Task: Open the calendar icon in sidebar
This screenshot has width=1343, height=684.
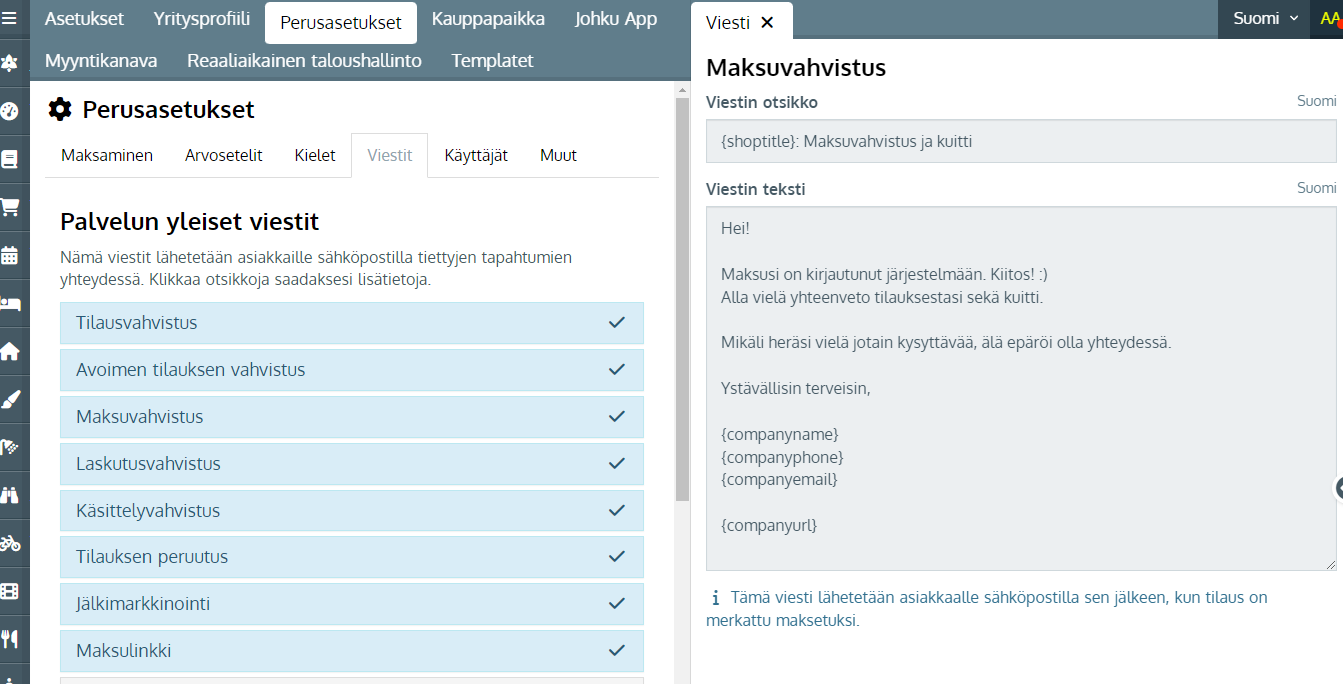Action: 10,255
